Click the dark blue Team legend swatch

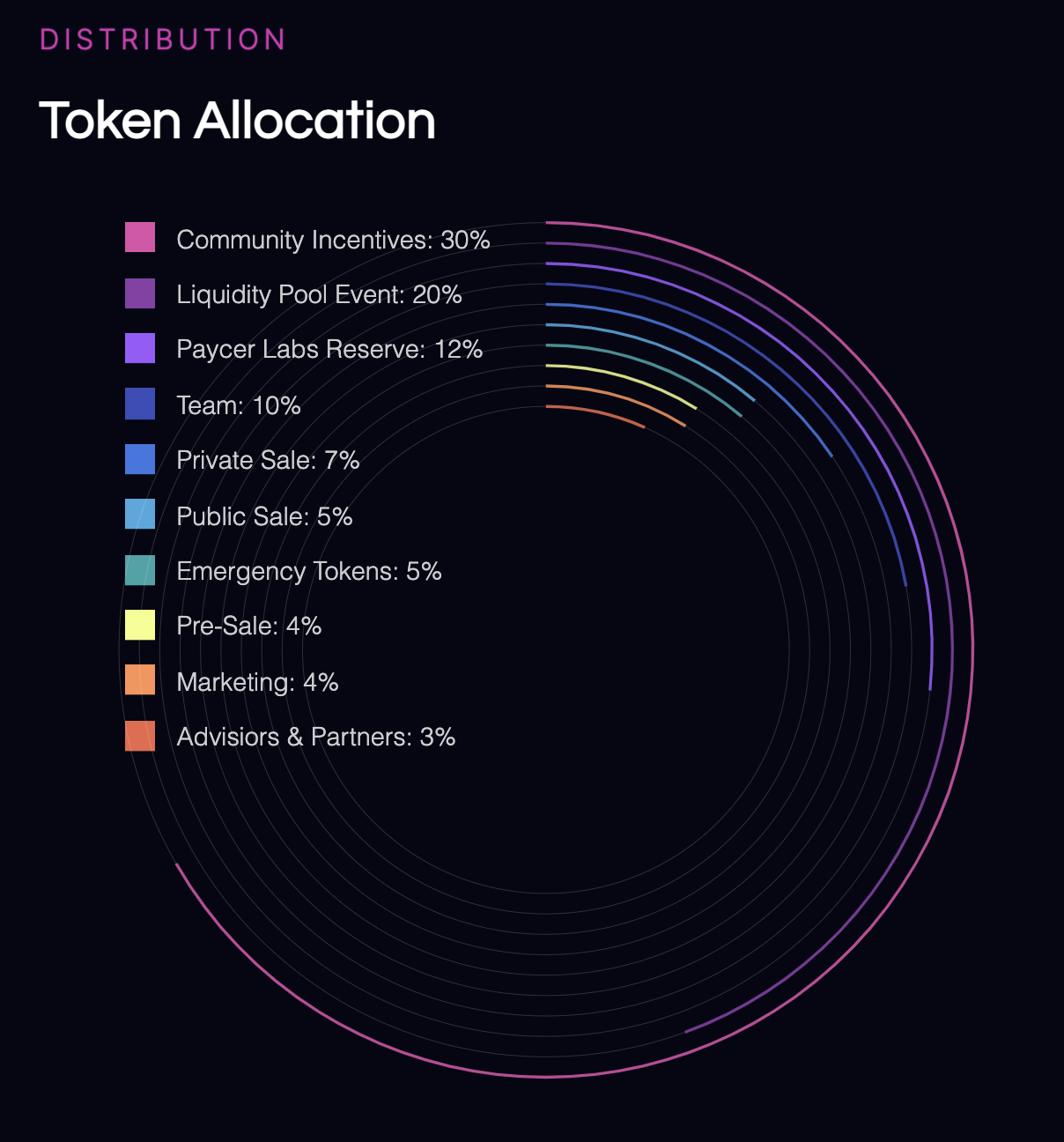coord(140,404)
